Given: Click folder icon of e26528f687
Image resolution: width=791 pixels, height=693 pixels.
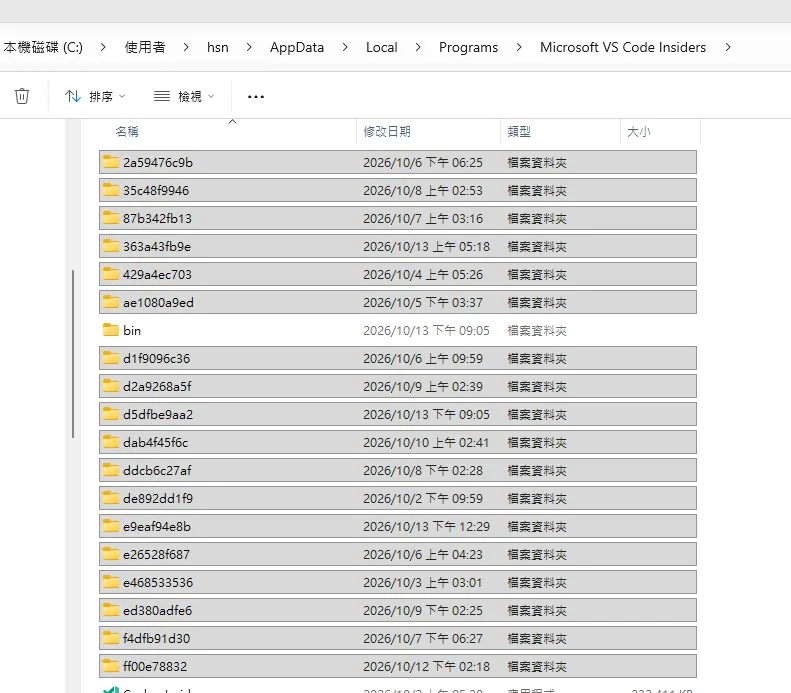Looking at the screenshot, I should coord(110,554).
